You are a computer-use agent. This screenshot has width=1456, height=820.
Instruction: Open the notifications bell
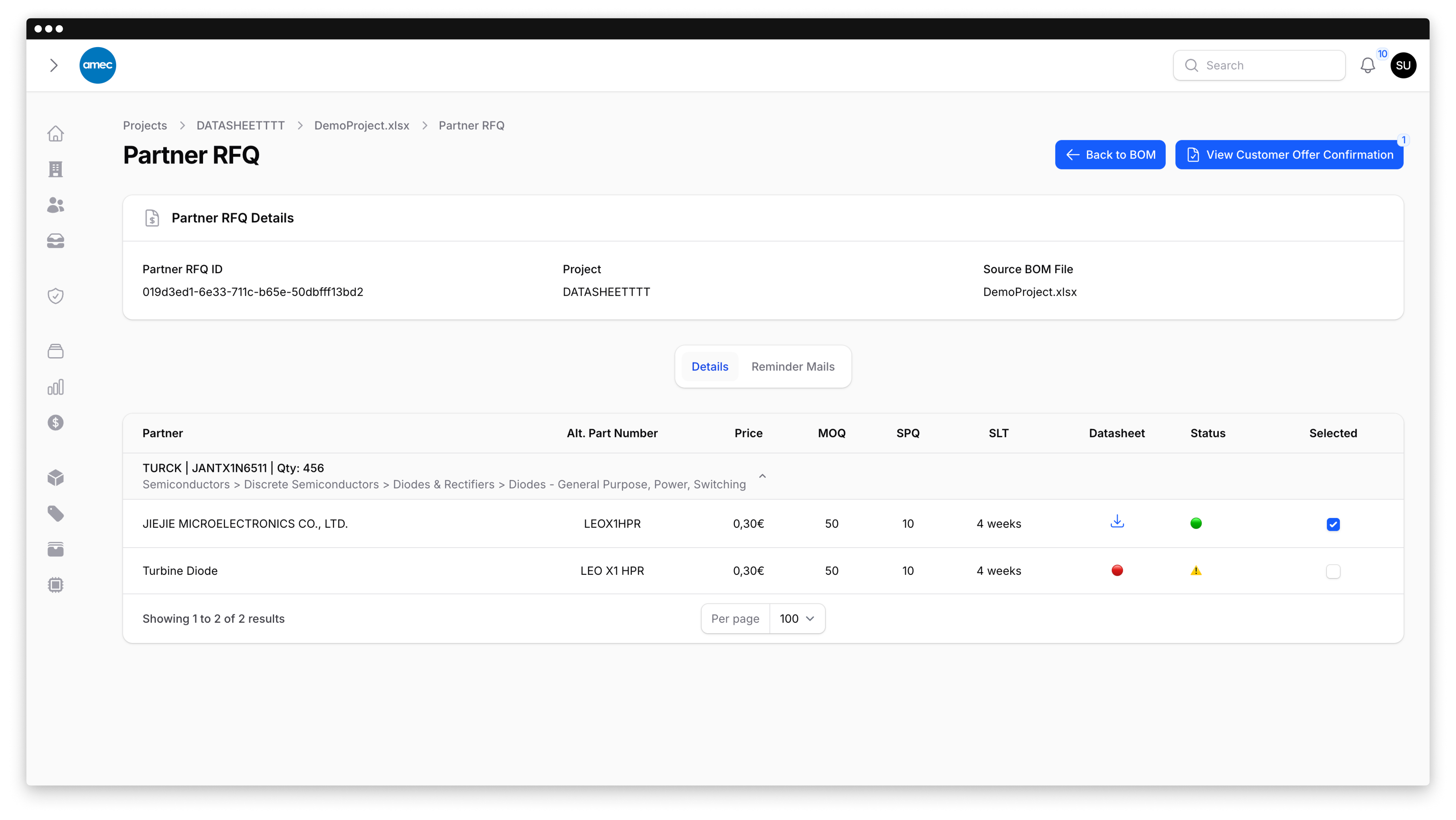click(x=1367, y=65)
